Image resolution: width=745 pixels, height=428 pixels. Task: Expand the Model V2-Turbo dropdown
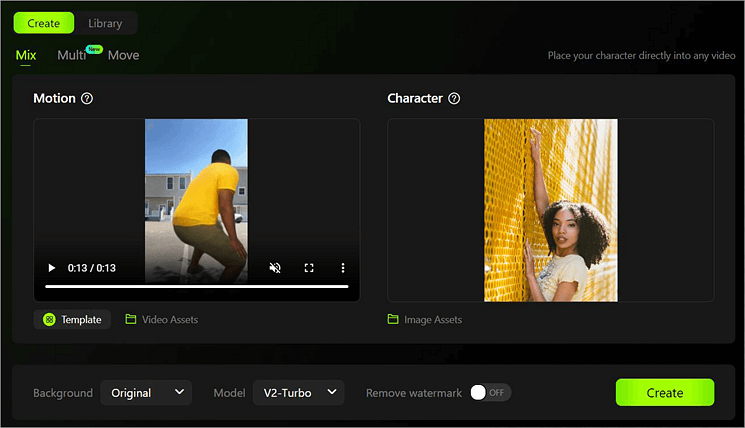(x=298, y=393)
